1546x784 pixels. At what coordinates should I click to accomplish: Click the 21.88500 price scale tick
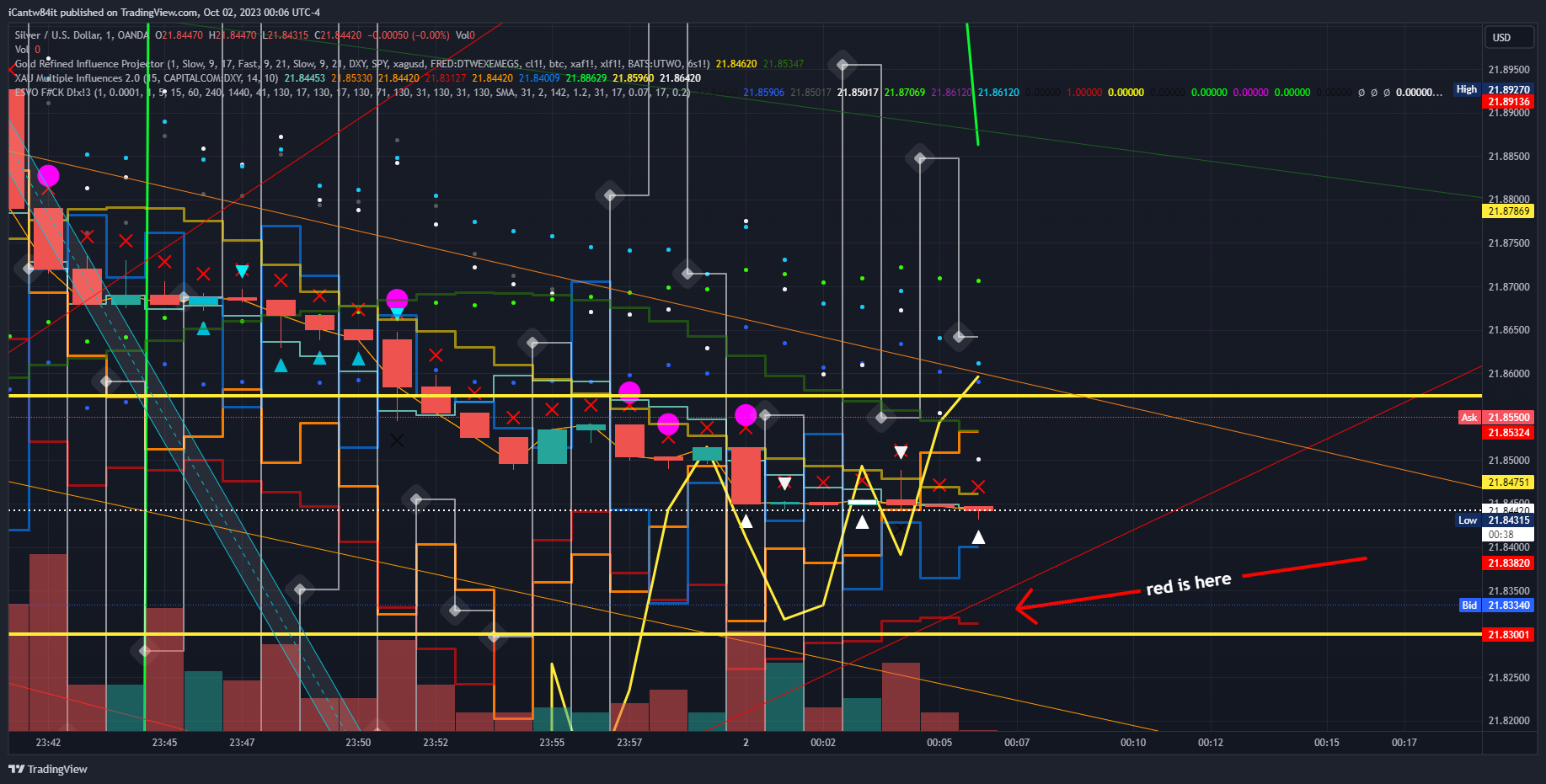tap(1508, 157)
